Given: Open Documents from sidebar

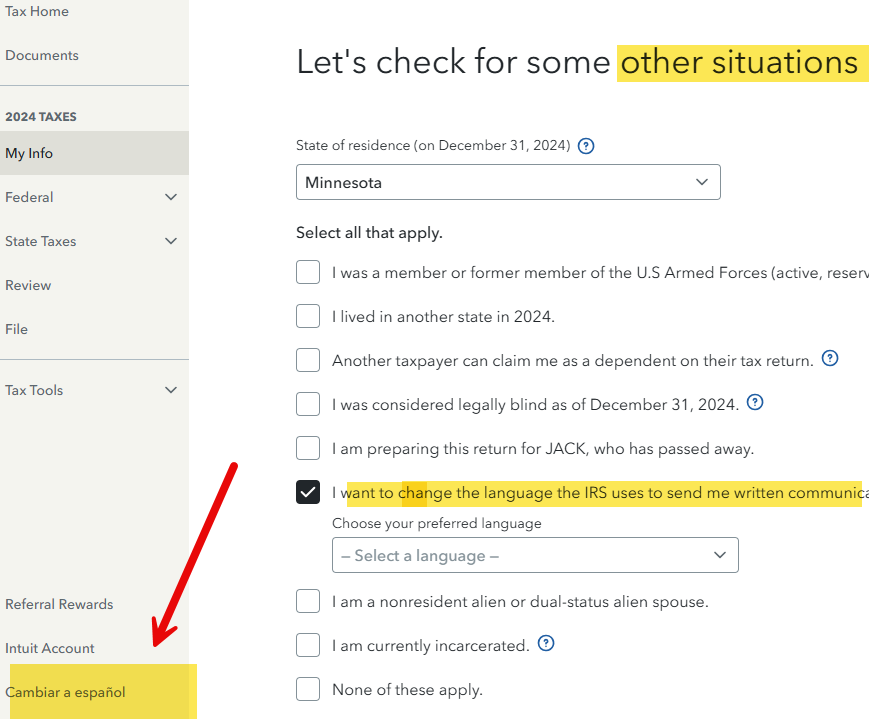Looking at the screenshot, I should click(x=42, y=55).
